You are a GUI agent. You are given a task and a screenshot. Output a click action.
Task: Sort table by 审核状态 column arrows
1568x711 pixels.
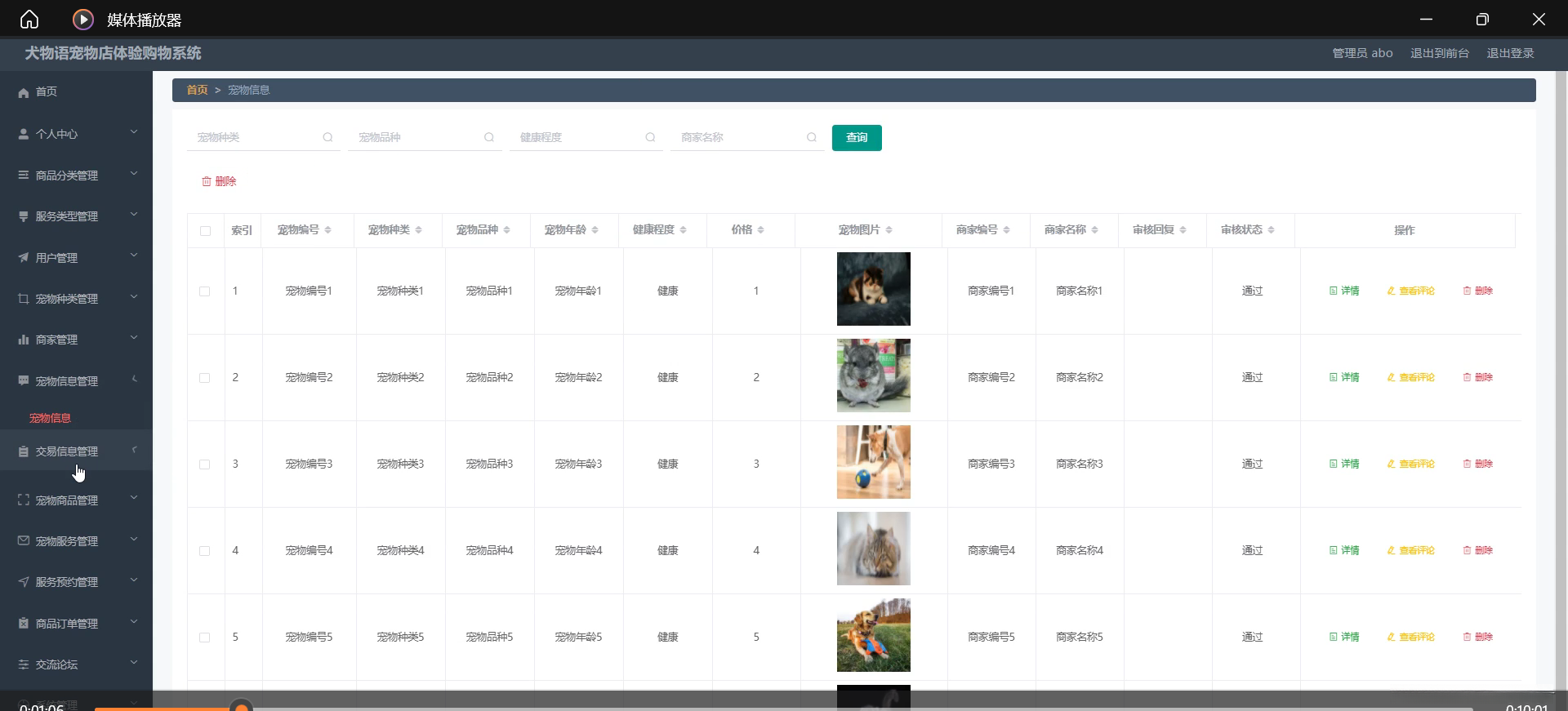point(1271,230)
